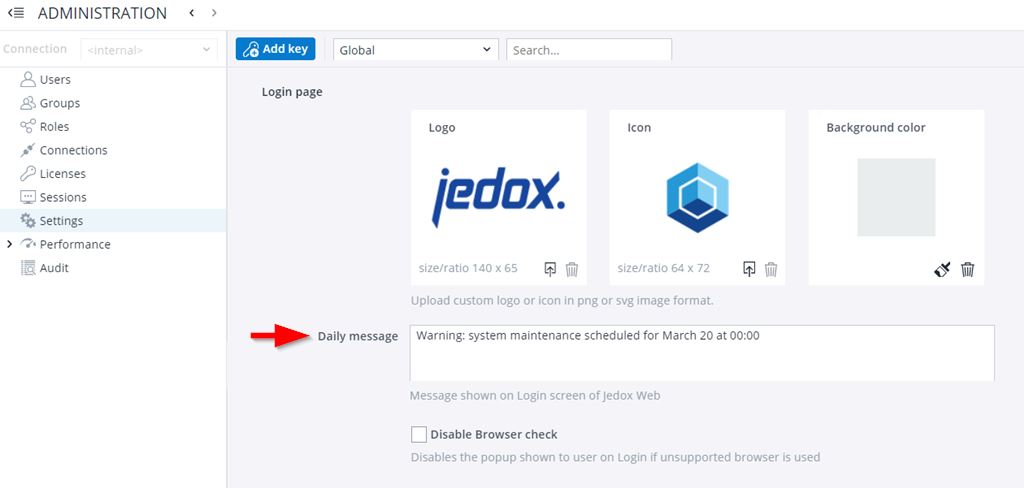Screen dimensions: 1024x488
Task: Click the size/ratio 140 x 65 text
Action: [x=468, y=268]
